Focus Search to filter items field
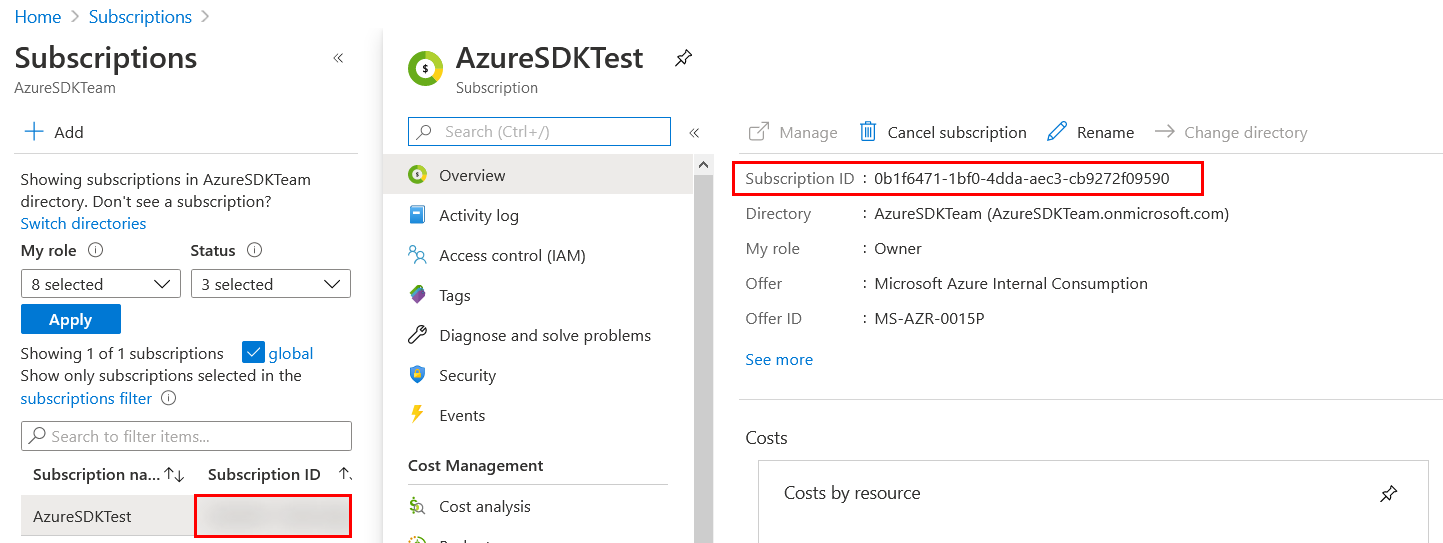 [x=186, y=436]
